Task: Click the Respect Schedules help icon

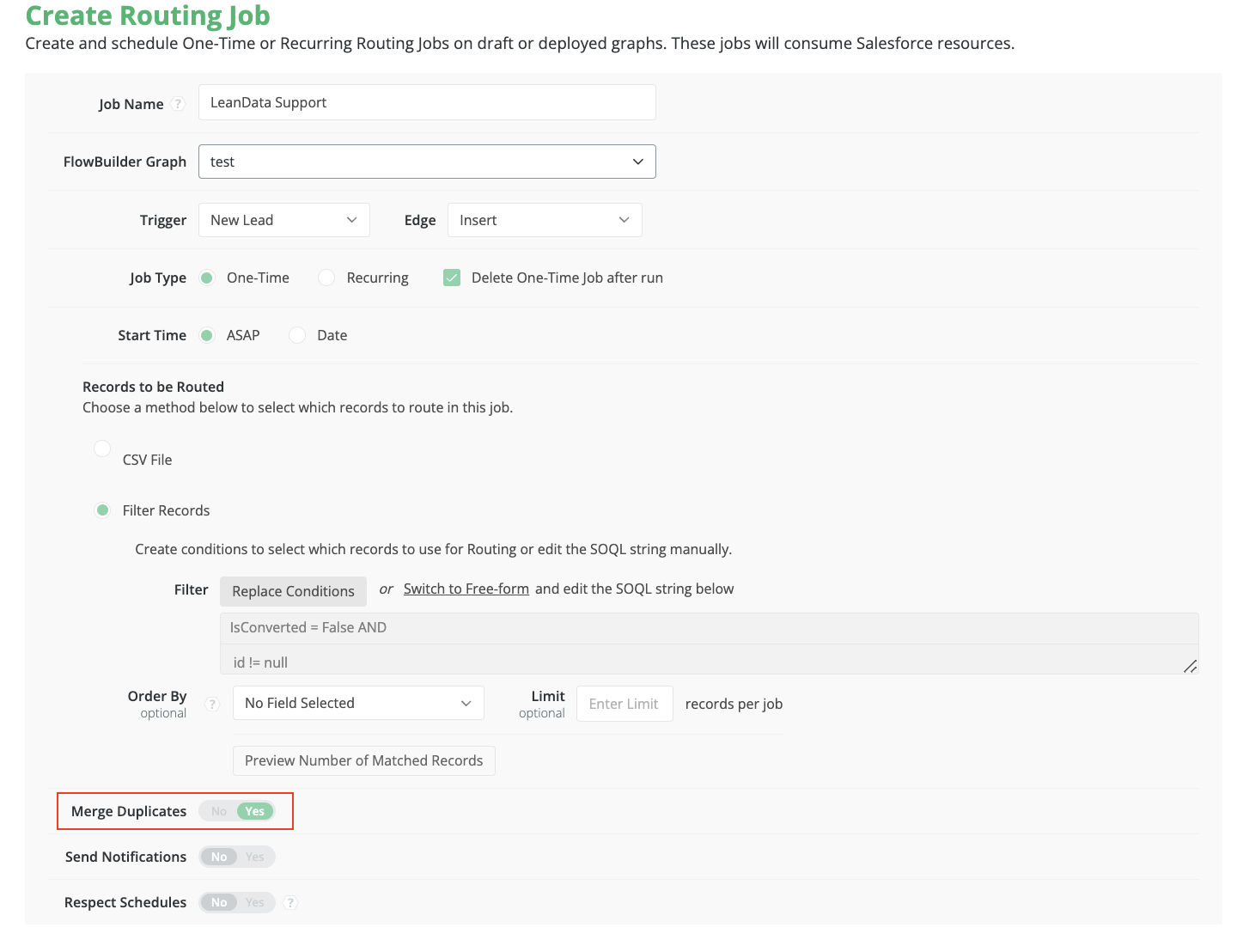Action: point(290,902)
